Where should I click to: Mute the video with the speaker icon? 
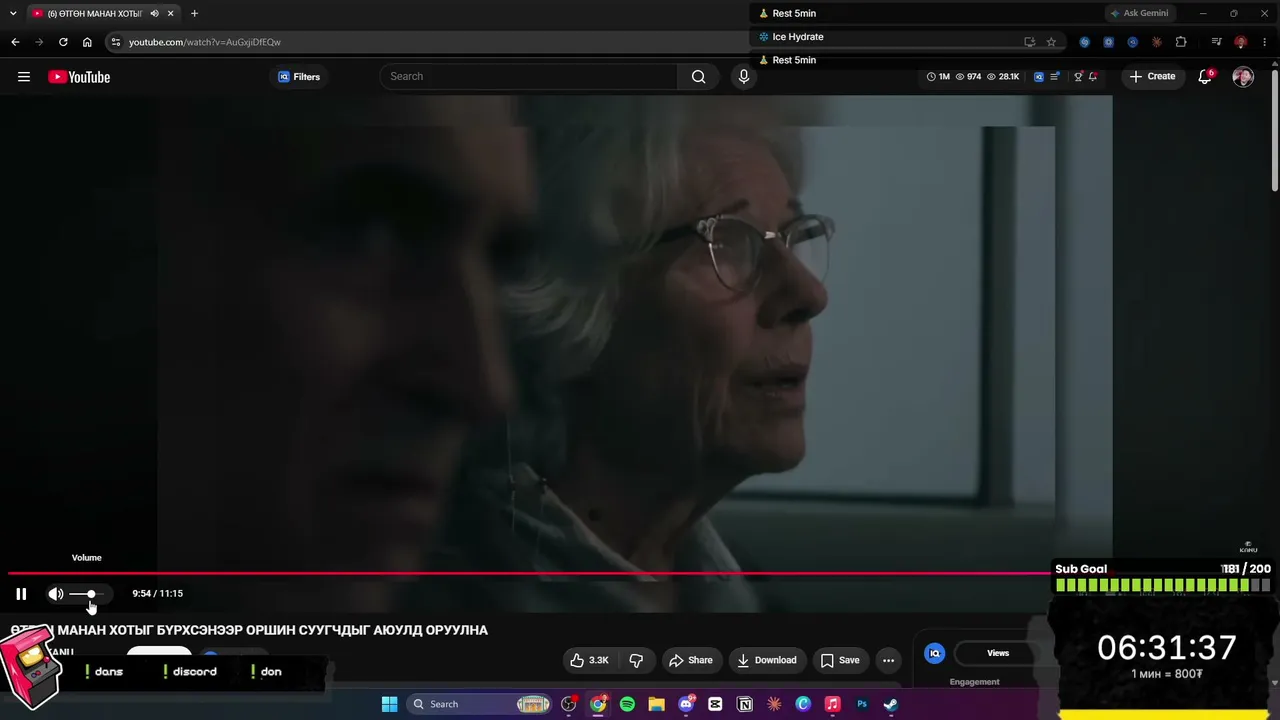click(x=56, y=594)
